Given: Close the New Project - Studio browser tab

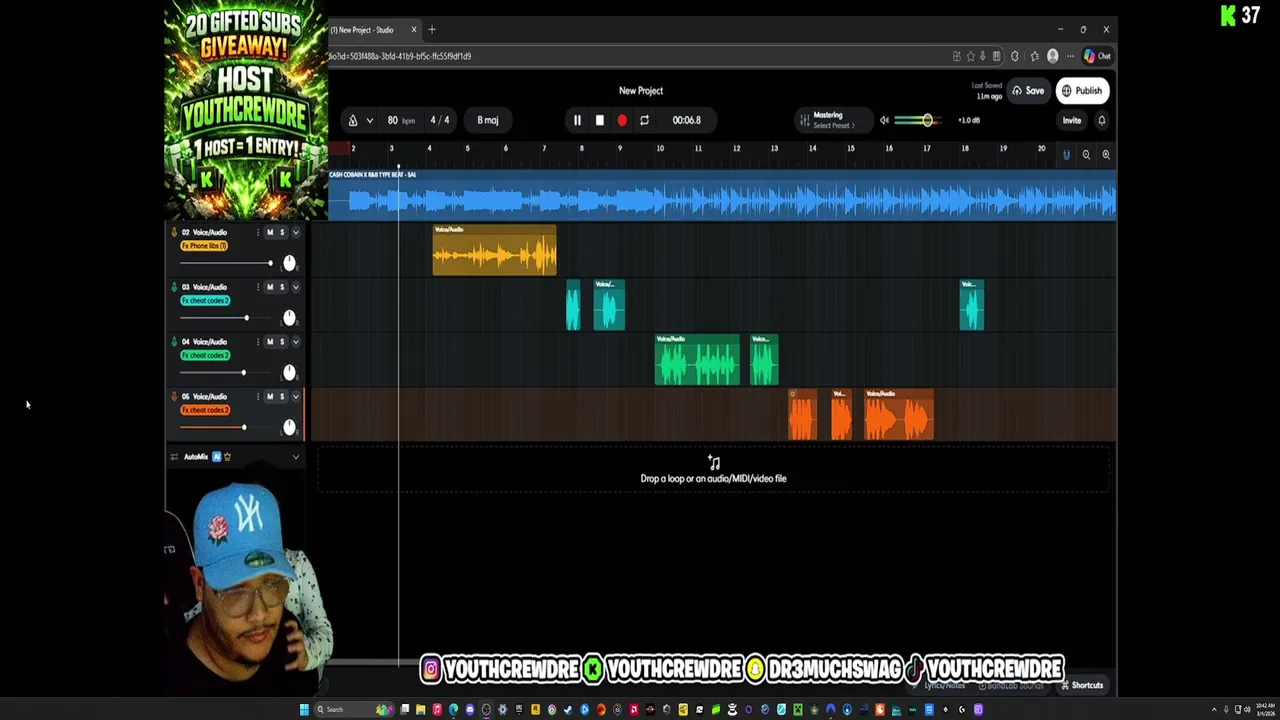Looking at the screenshot, I should (x=414, y=30).
